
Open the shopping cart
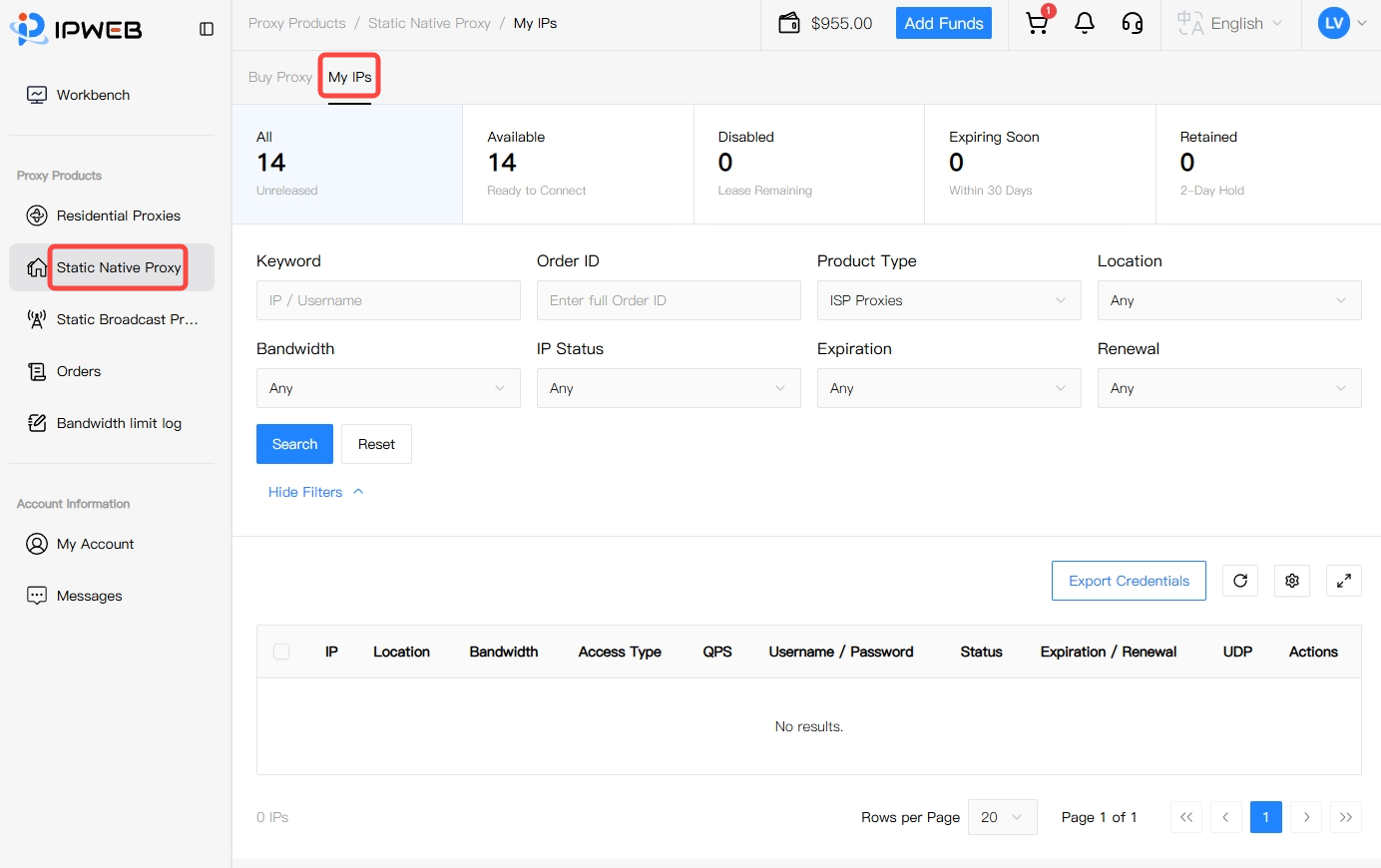point(1038,23)
